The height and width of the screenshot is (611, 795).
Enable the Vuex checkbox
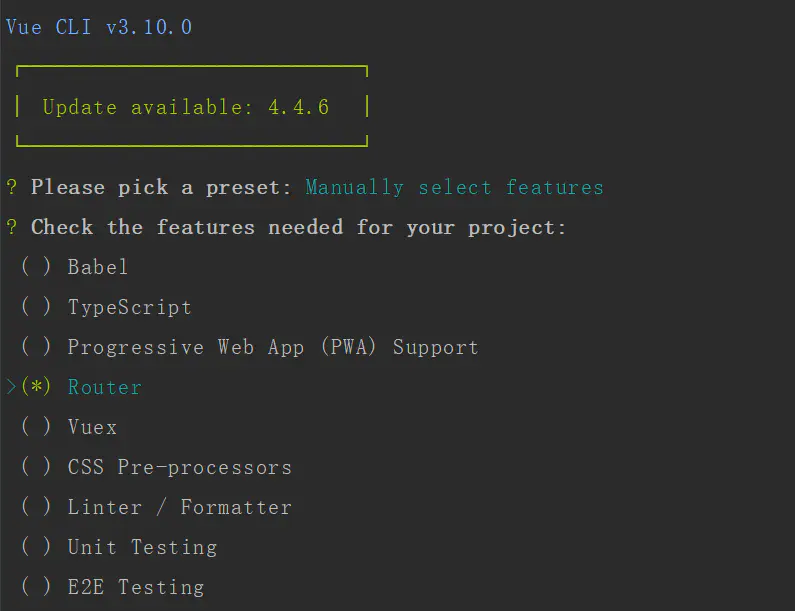[36, 427]
